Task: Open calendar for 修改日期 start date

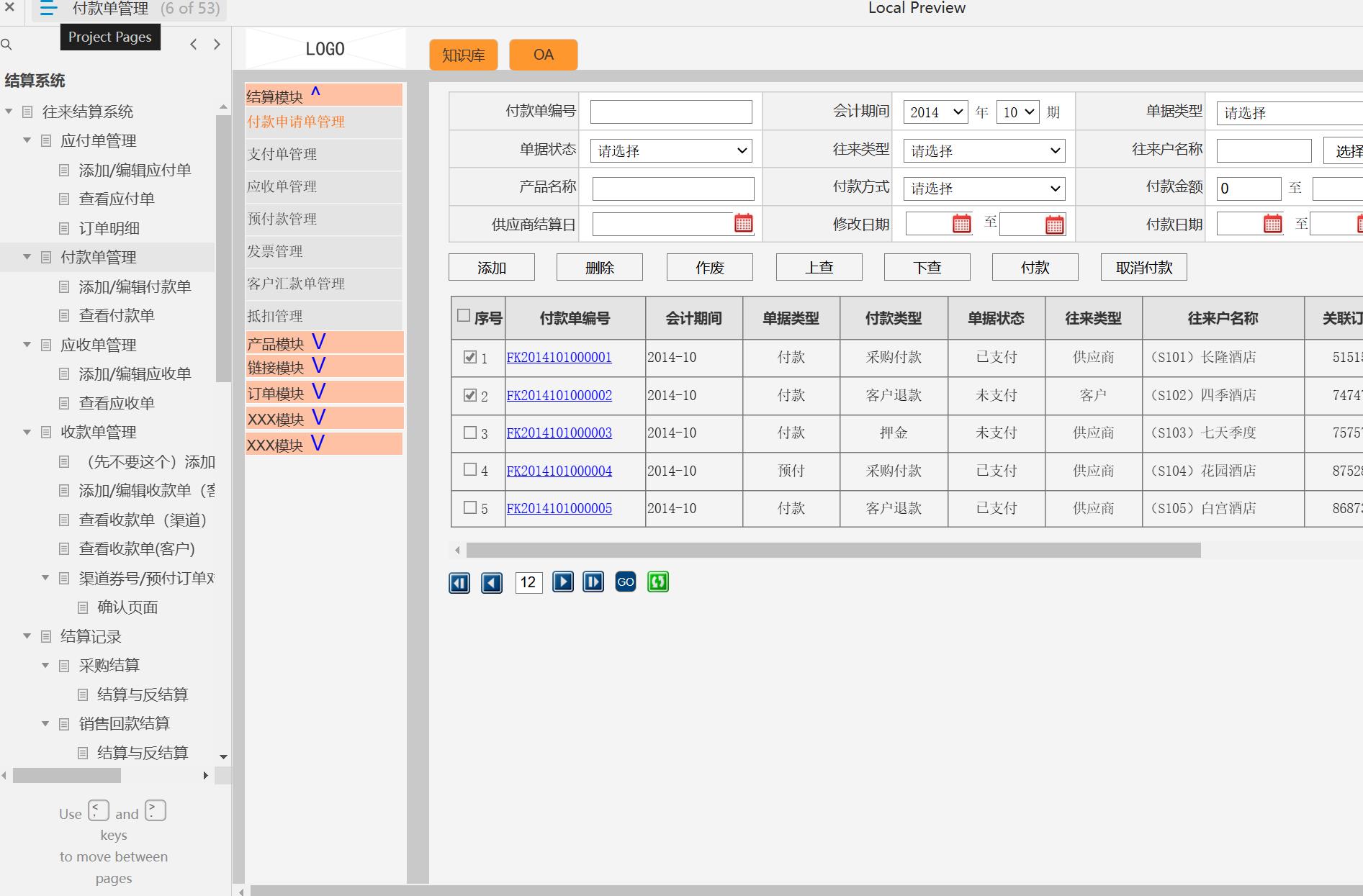Action: 961,224
